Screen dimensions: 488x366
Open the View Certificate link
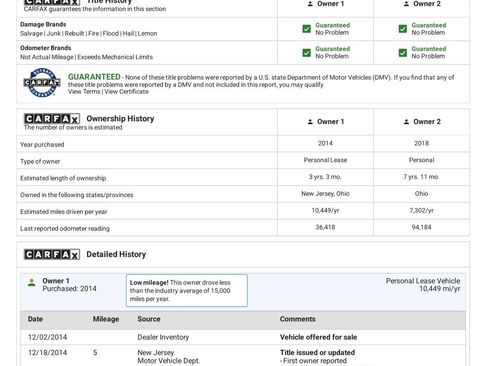pos(126,92)
